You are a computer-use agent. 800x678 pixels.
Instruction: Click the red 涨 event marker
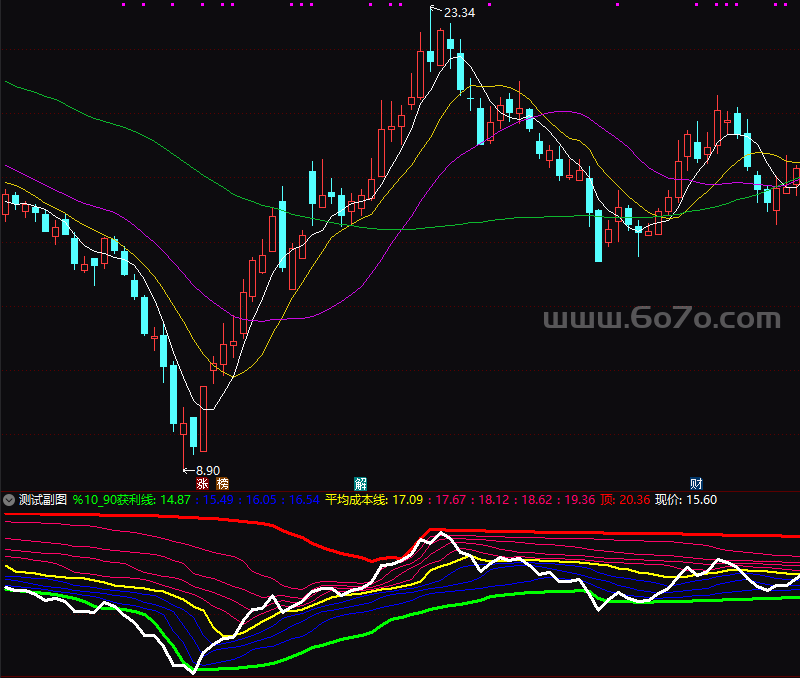203,484
